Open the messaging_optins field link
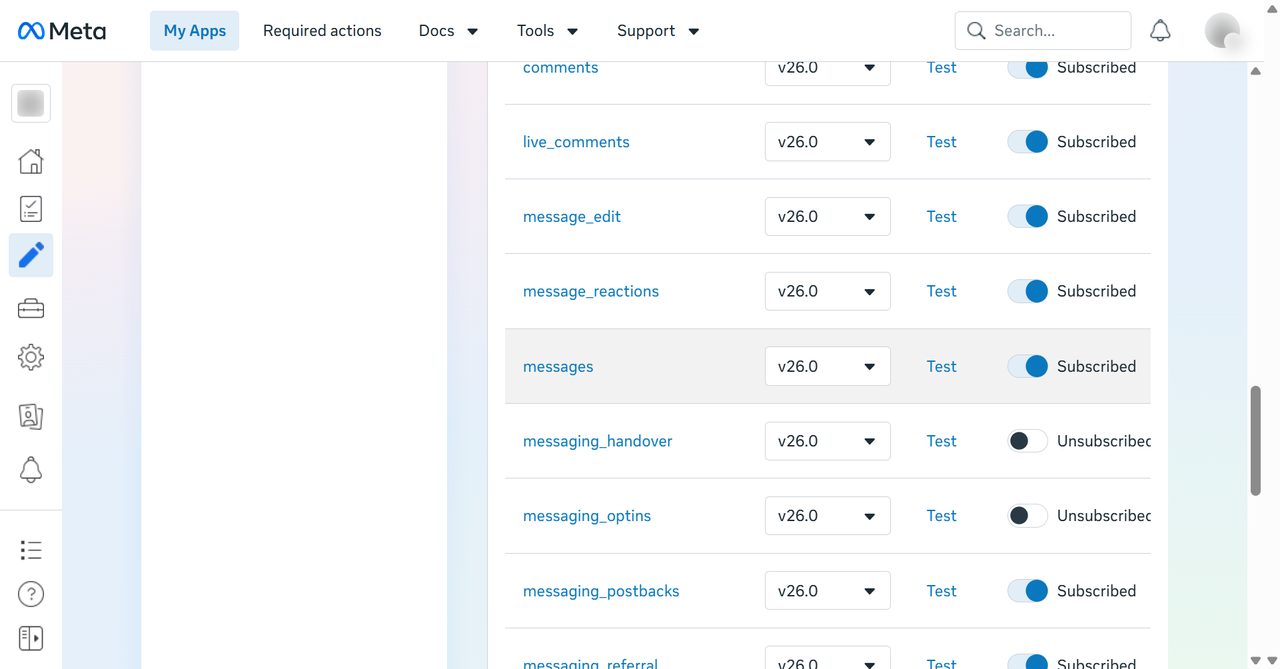Screen dimensions: 1280x669 [587, 516]
